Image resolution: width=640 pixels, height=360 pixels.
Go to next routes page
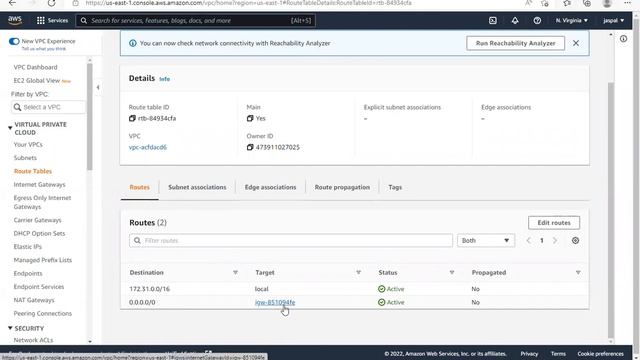[x=555, y=240]
